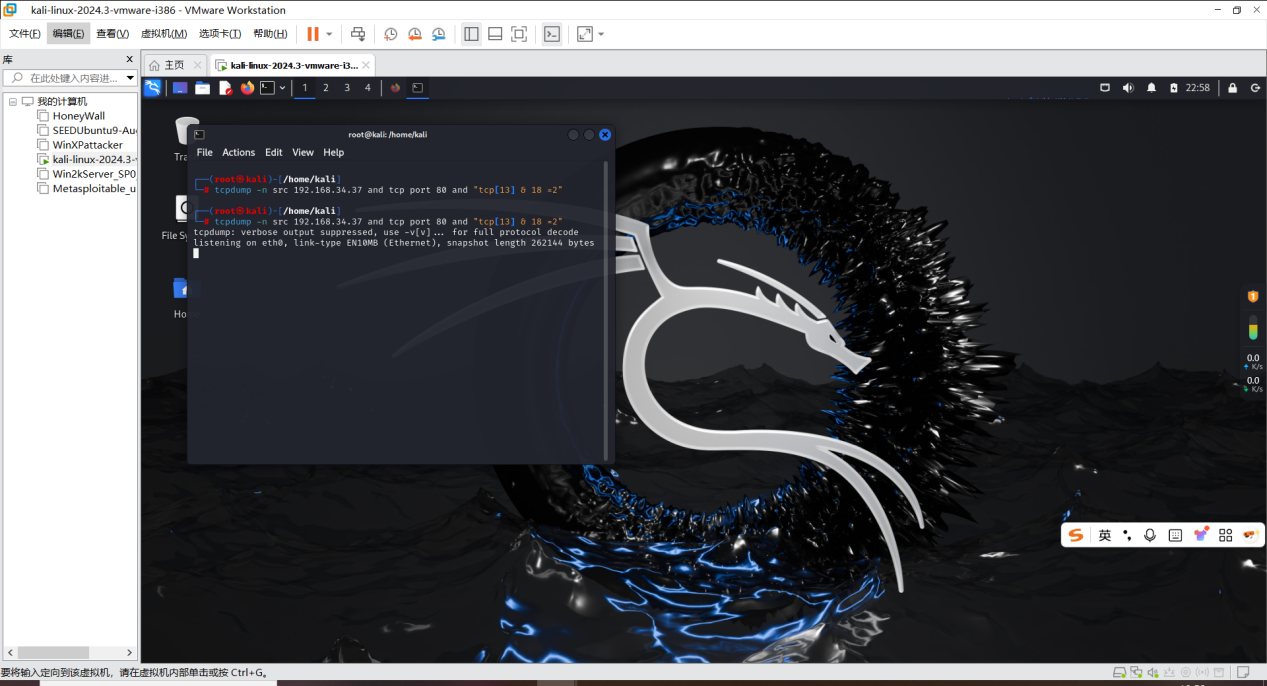Launch terminal emulator from Kali panel launcher
The image size is (1267, 686).
tap(267, 88)
